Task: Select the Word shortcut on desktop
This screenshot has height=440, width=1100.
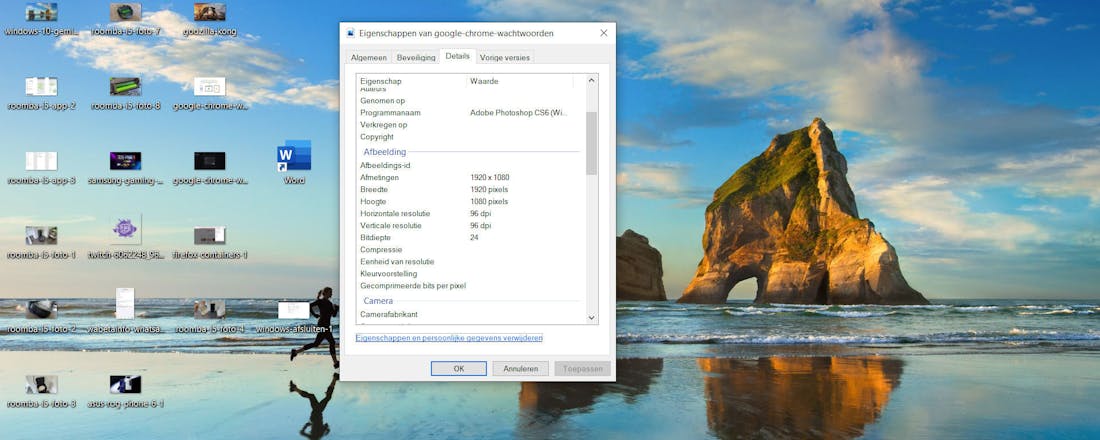Action: [294, 163]
